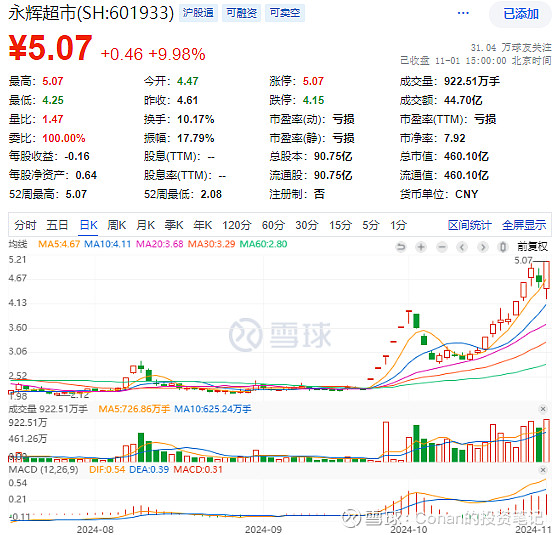Switch to the 60分 interval tab
The width and height of the screenshot is (560, 535).
point(273,225)
